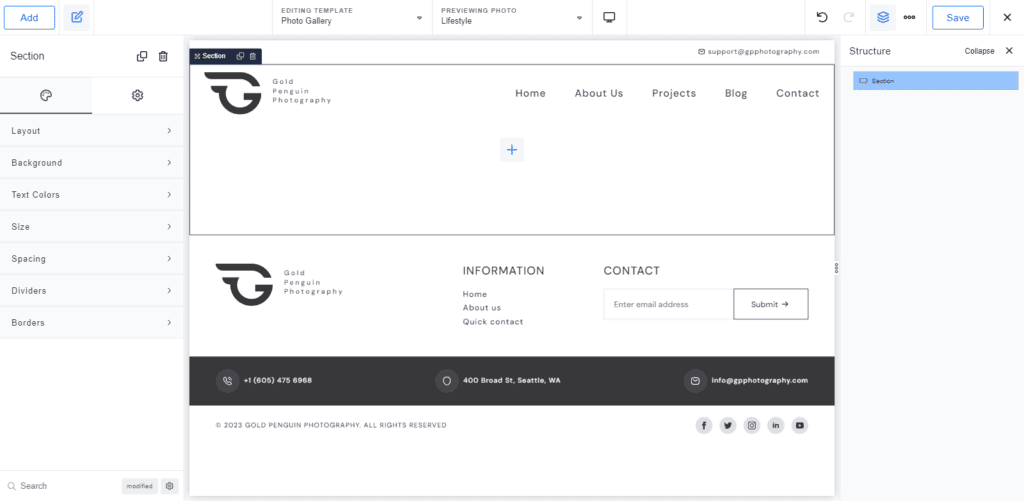Click the Search field in left panel
Image resolution: width=1024 pixels, height=501 pixels.
(60, 486)
